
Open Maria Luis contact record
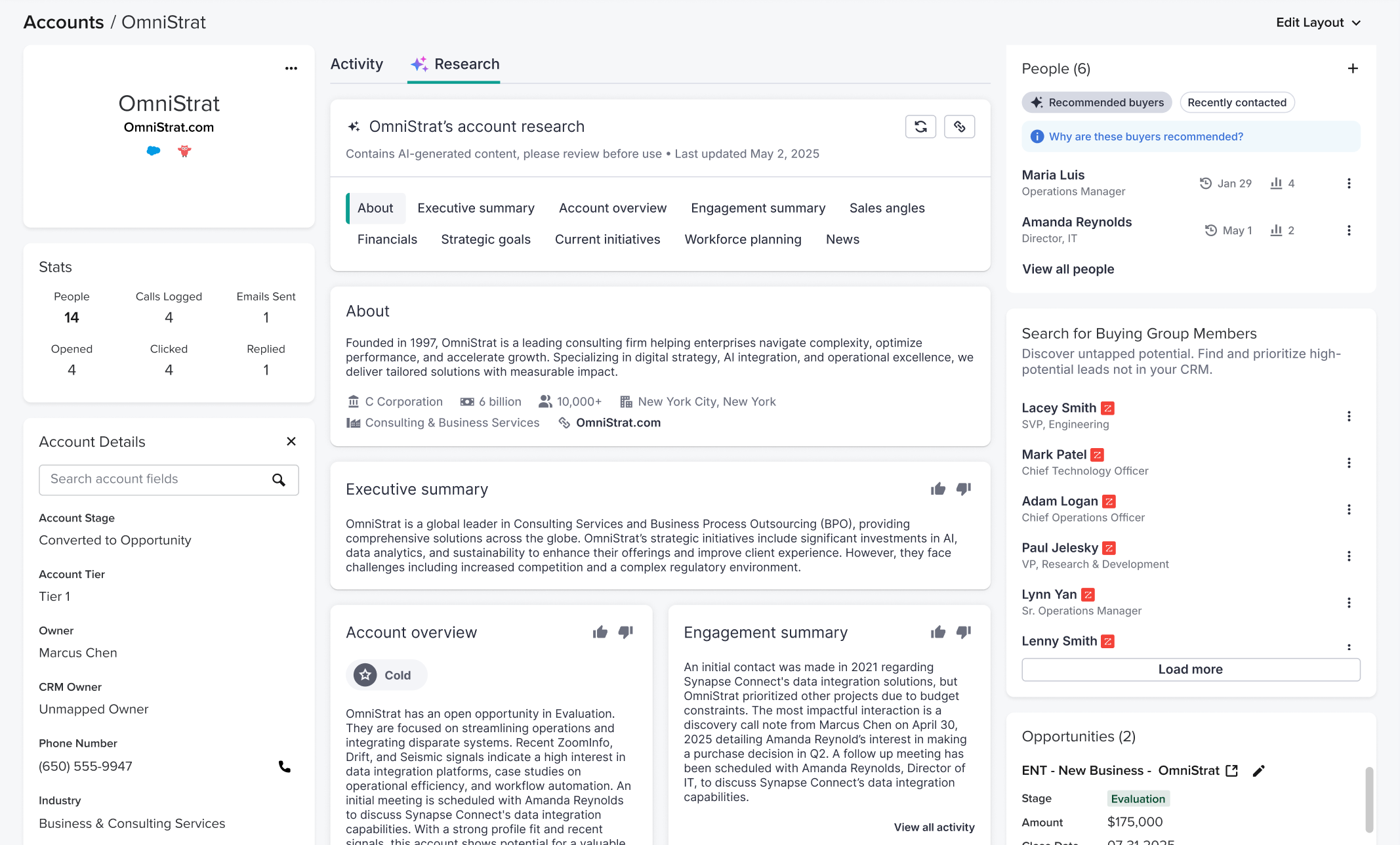[x=1053, y=175]
